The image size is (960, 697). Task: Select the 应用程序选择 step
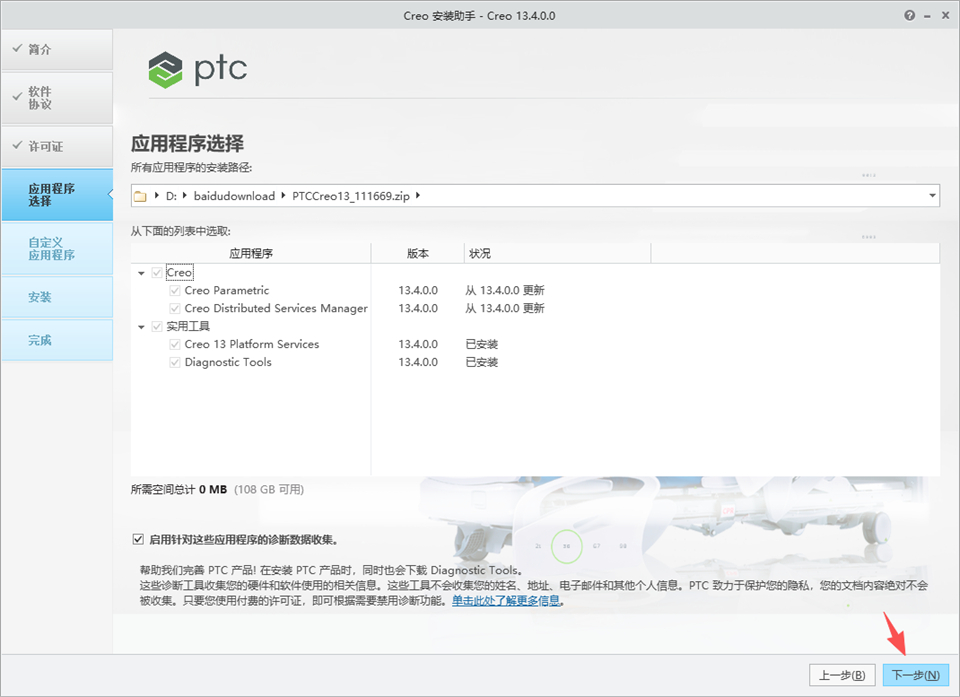pos(57,195)
